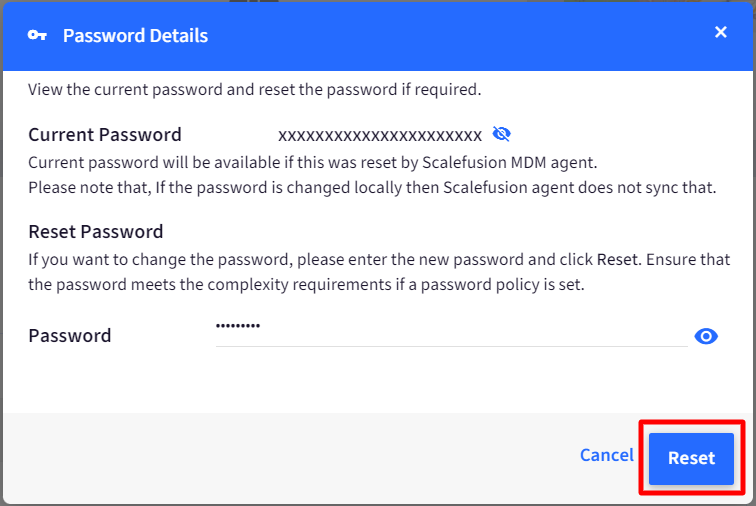
Task: Toggle new password visibility with the eye icon
Action: pos(706,336)
